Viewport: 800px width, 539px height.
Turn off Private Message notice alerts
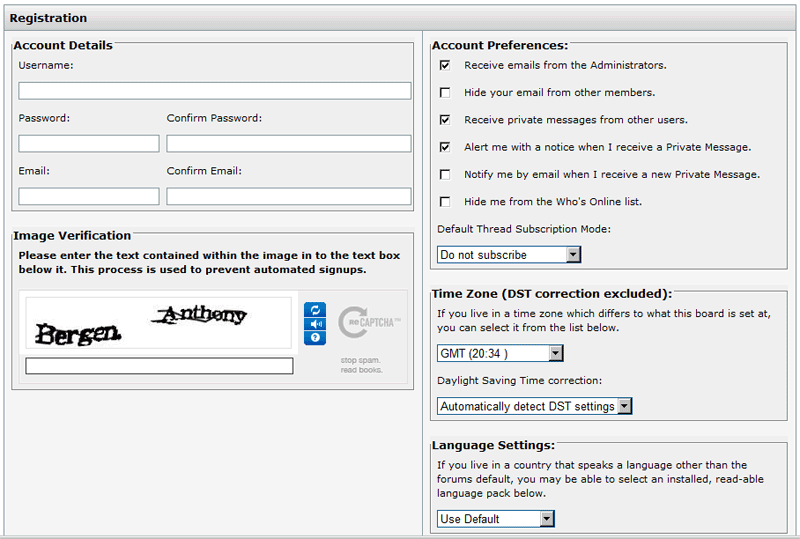pyautogui.click(x=445, y=147)
